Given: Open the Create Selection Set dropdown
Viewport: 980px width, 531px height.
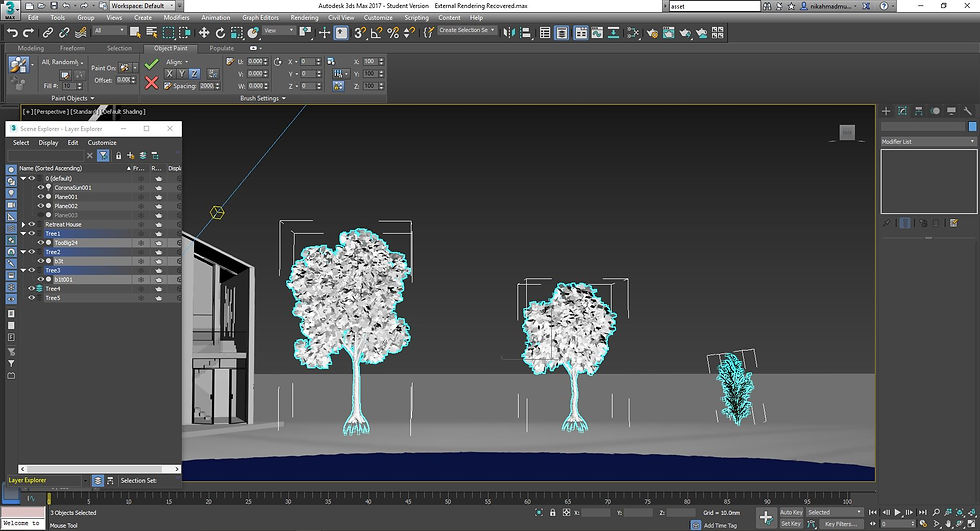Looking at the screenshot, I should click(466, 30).
